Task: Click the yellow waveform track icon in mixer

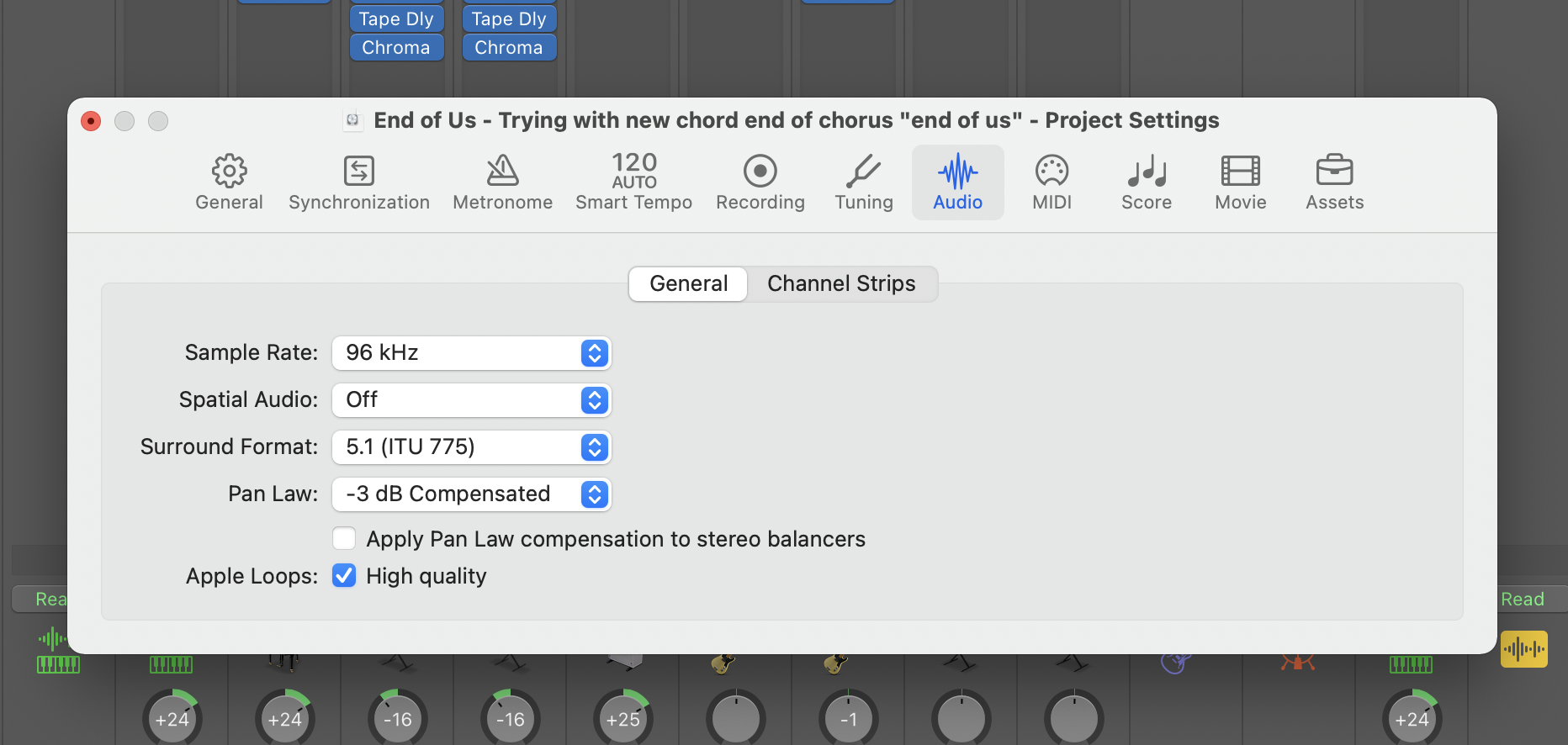Action: [1524, 649]
